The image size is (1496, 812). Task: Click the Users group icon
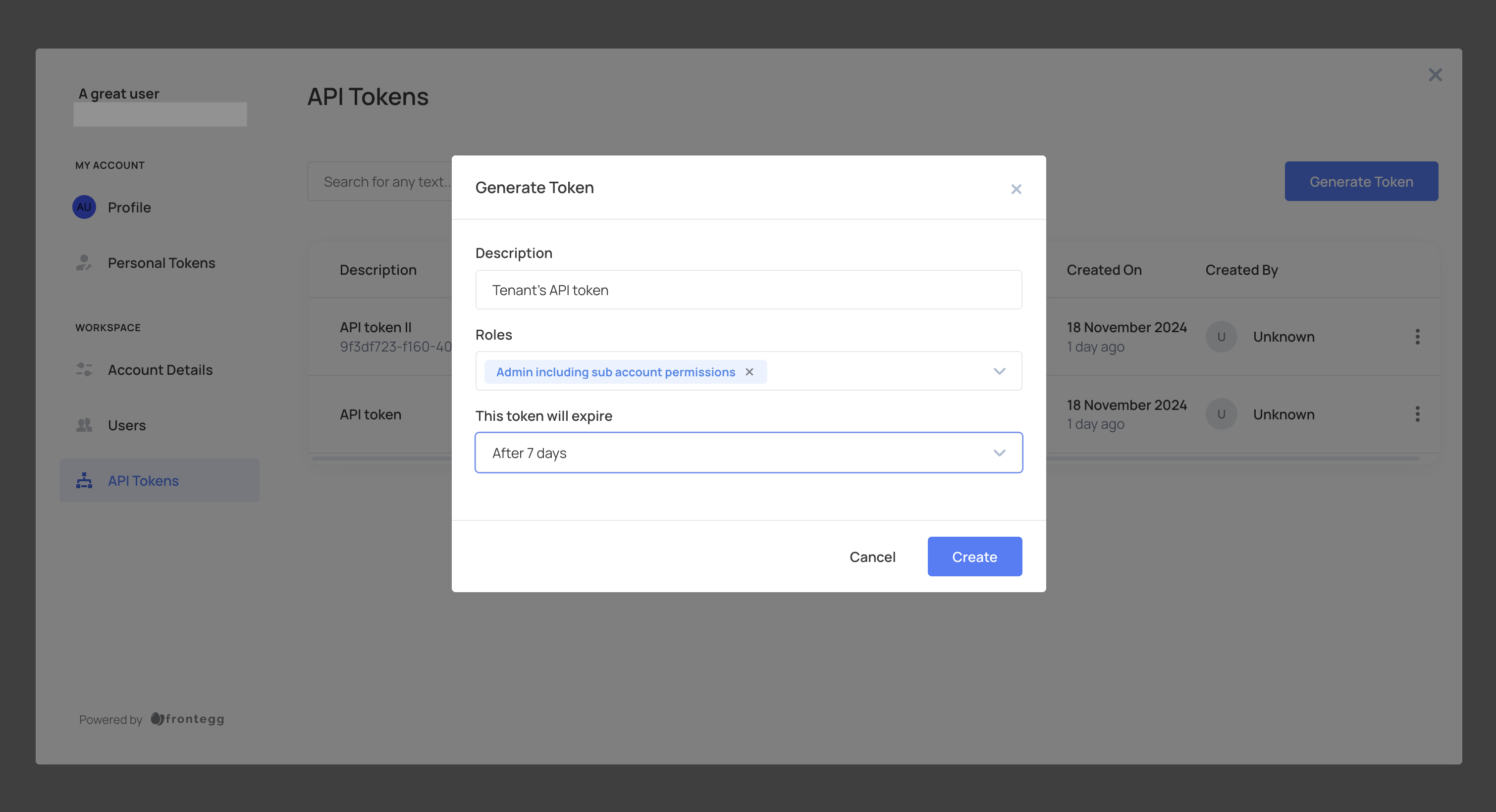[x=84, y=425]
